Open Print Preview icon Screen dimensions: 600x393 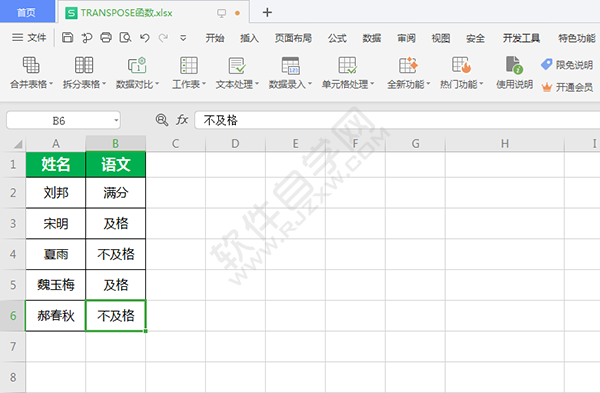[x=125, y=38]
